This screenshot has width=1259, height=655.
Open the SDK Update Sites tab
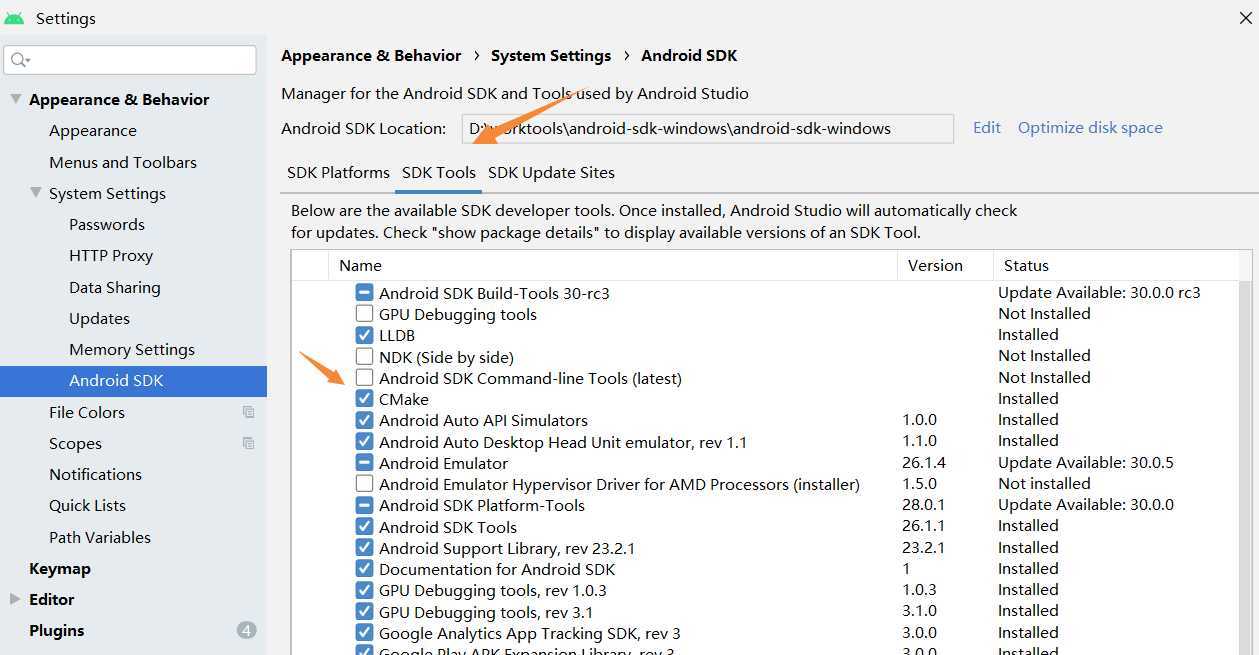click(x=551, y=172)
